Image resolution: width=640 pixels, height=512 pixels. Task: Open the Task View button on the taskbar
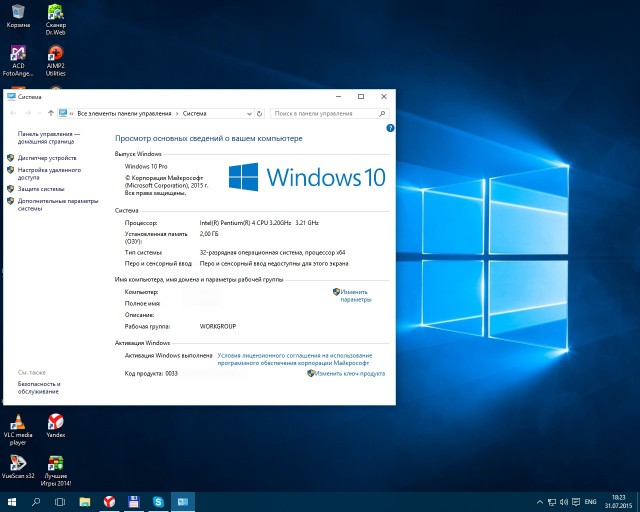[60, 501]
